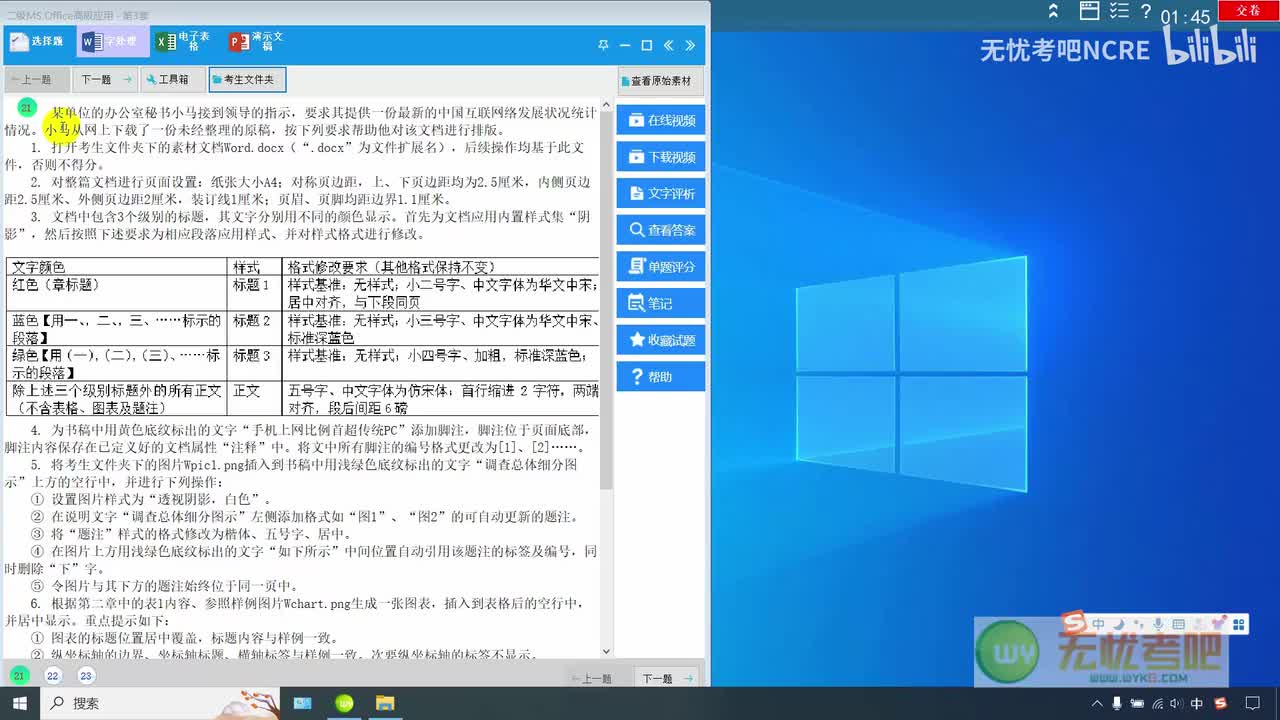Click the scroll-up arrow of question pane

(606, 104)
